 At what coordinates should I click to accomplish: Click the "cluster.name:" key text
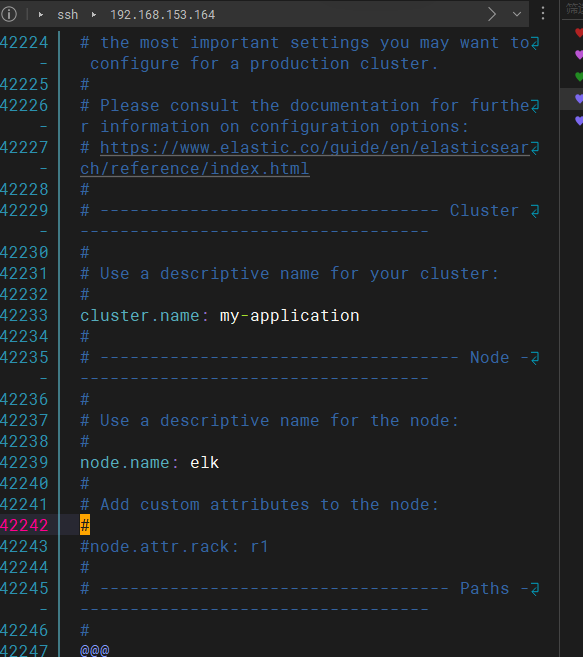tap(144, 316)
